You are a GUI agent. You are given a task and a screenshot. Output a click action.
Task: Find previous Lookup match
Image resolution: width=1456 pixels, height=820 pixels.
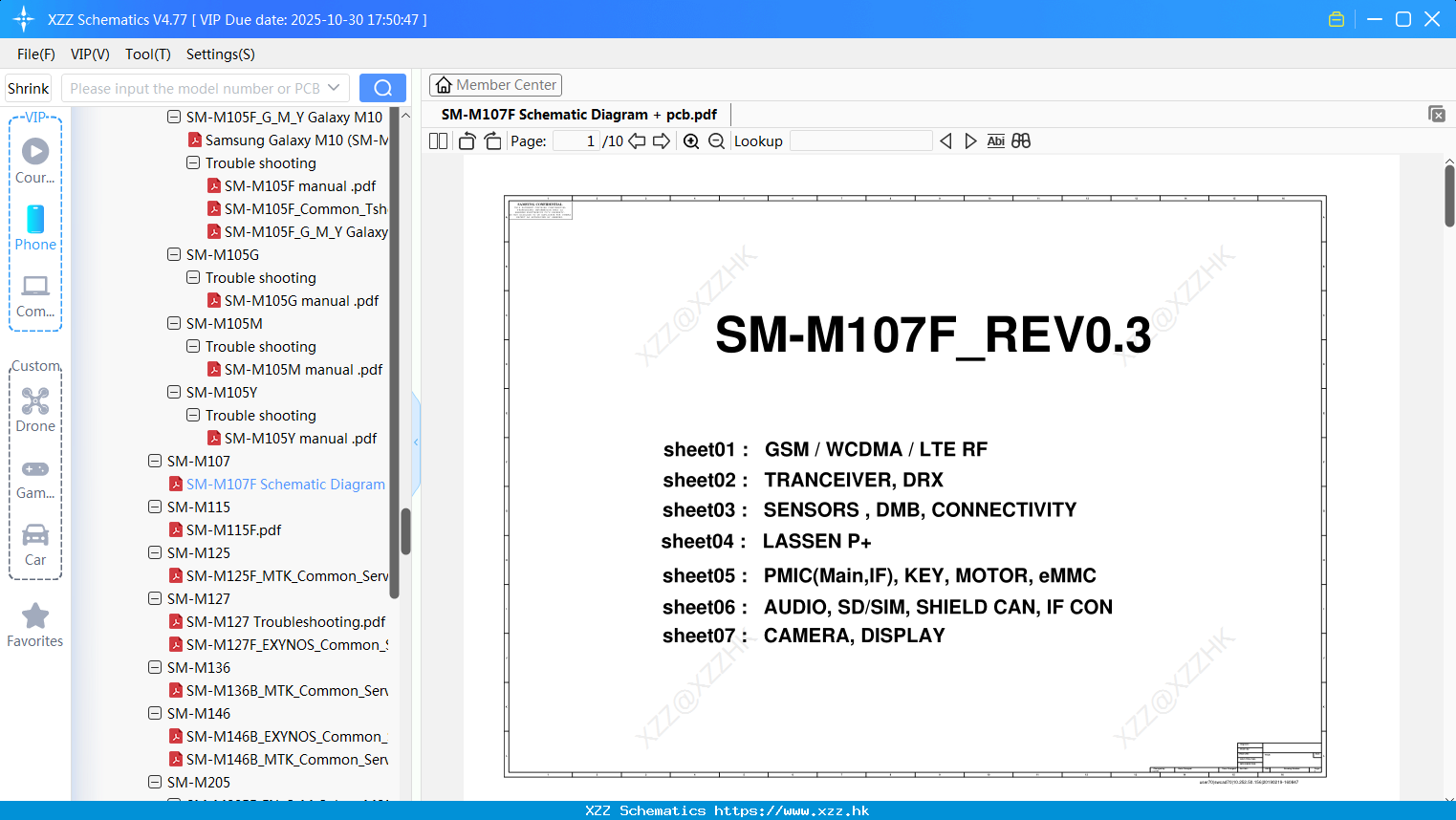tap(945, 140)
